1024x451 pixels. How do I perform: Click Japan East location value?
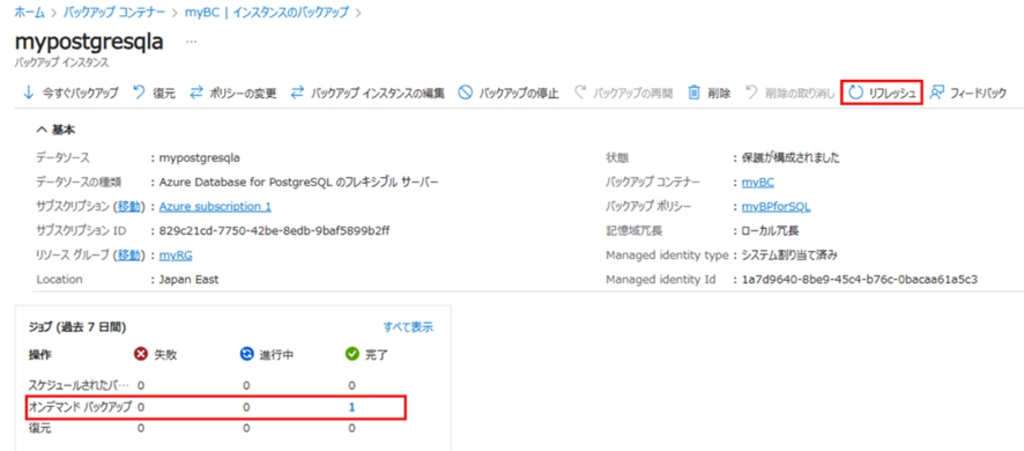coord(189,279)
